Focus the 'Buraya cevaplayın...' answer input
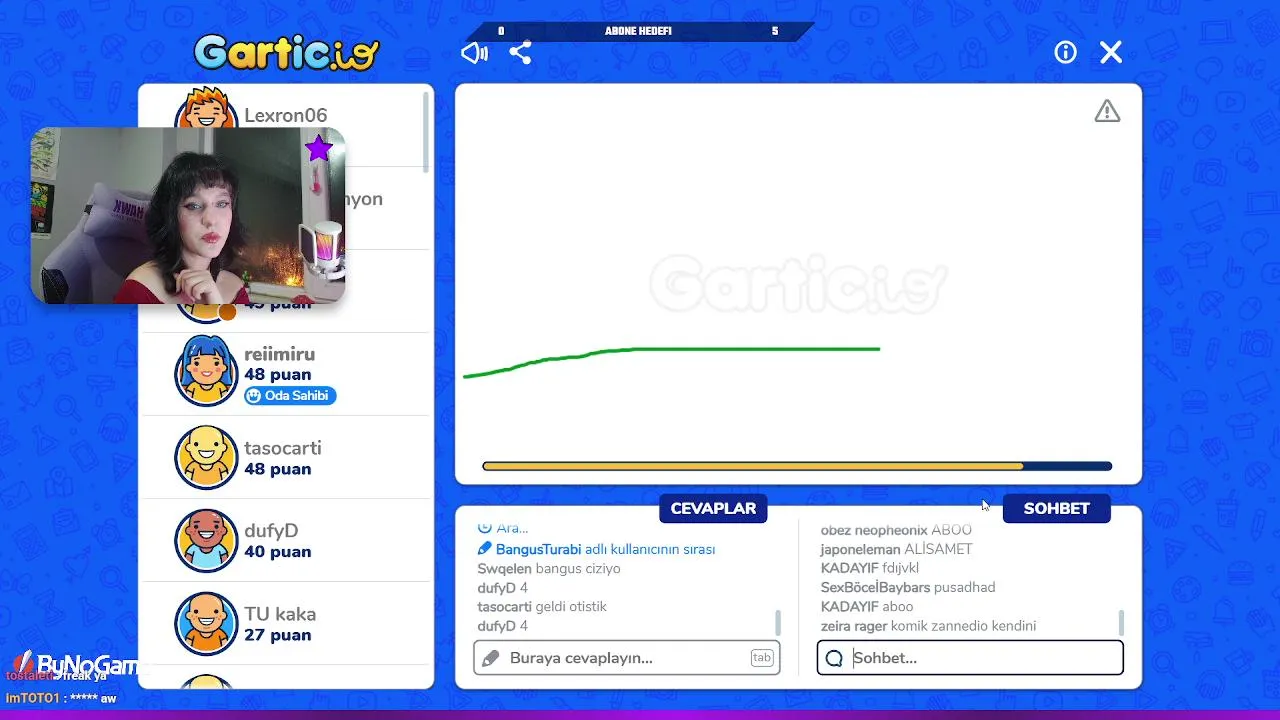This screenshot has width=1280, height=720. (x=627, y=658)
